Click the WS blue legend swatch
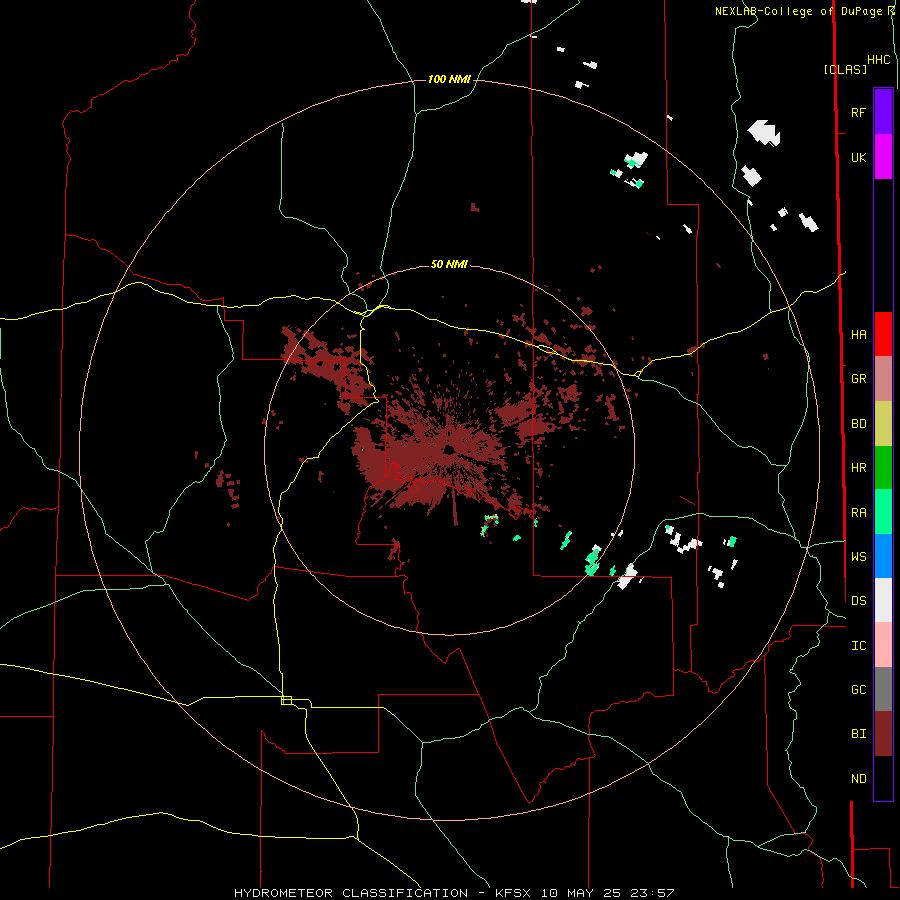Viewport: 900px width, 900px height. pos(883,556)
